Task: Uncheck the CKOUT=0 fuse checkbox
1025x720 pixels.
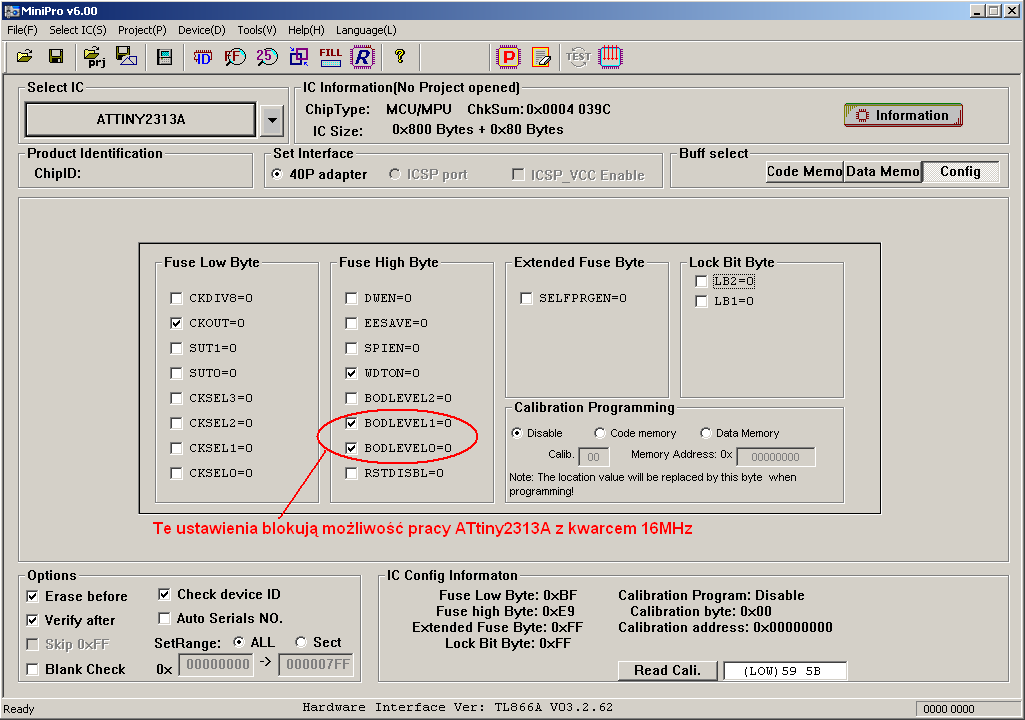Action: click(176, 323)
